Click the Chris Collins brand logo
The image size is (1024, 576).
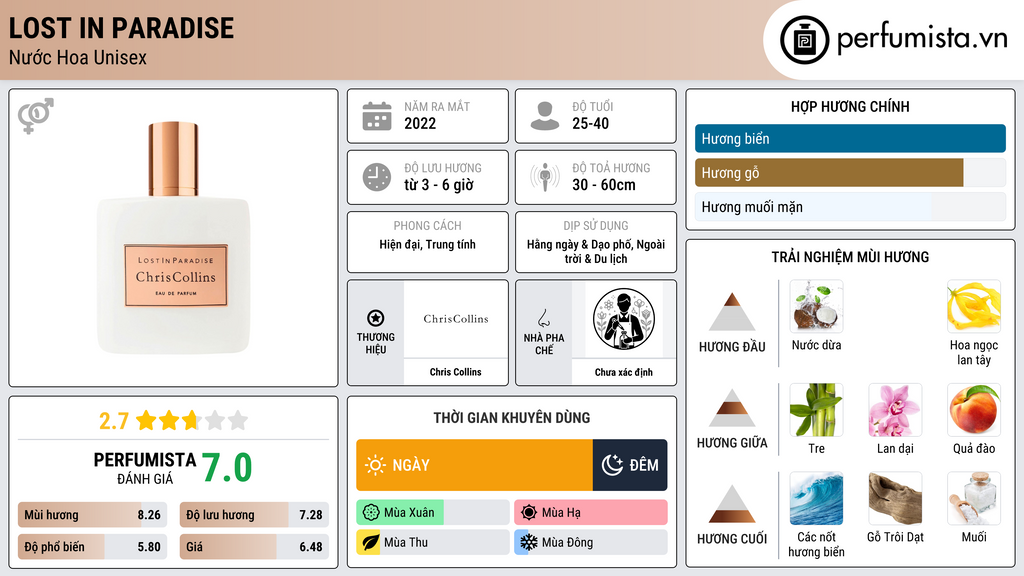tap(456, 319)
